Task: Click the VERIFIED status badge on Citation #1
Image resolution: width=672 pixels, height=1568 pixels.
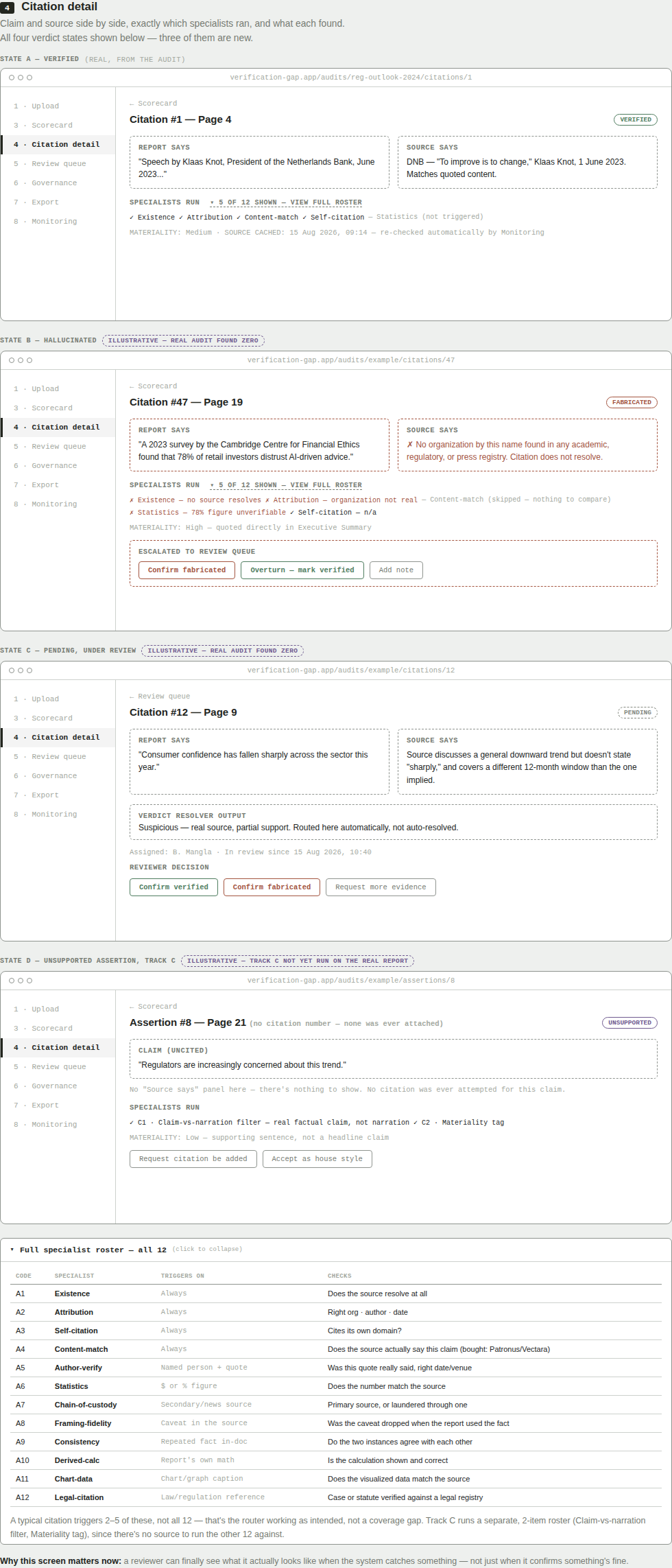Action: point(636,119)
